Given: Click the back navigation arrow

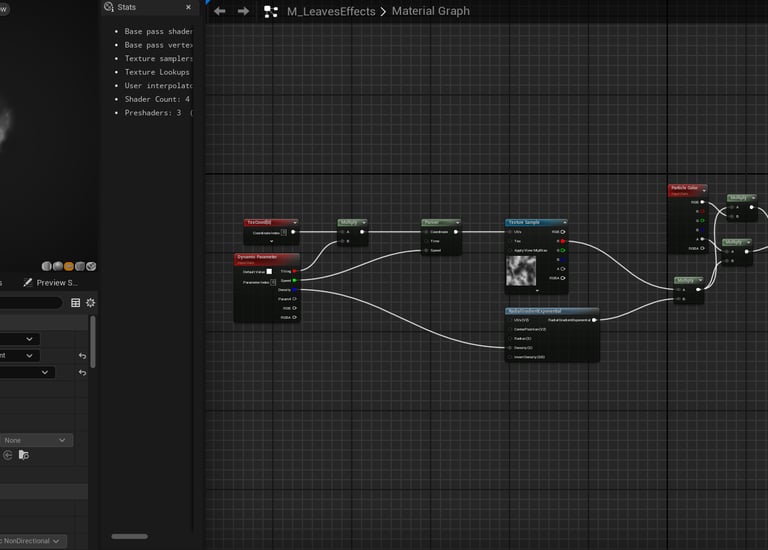Looking at the screenshot, I should 220,11.
